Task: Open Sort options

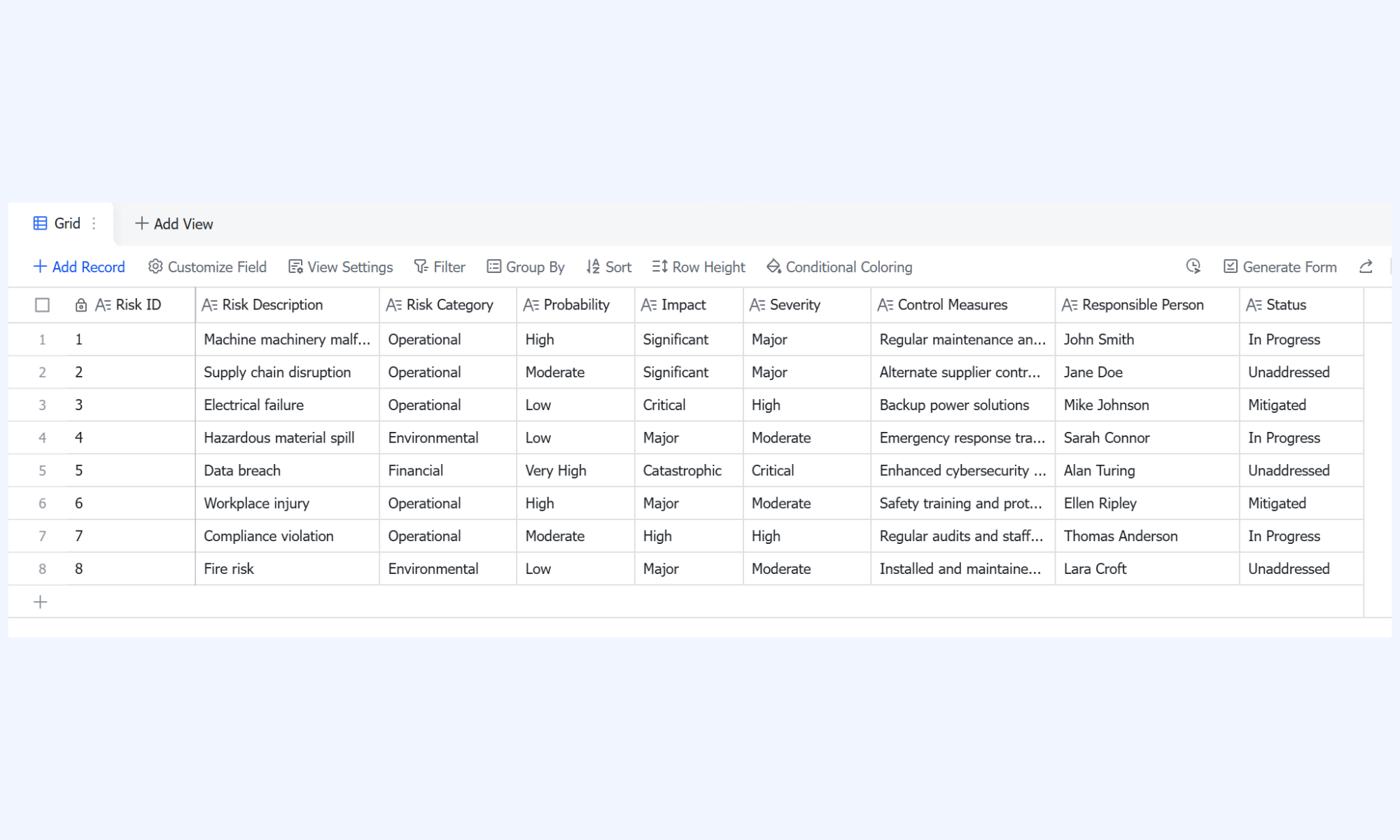Action: coord(609,267)
